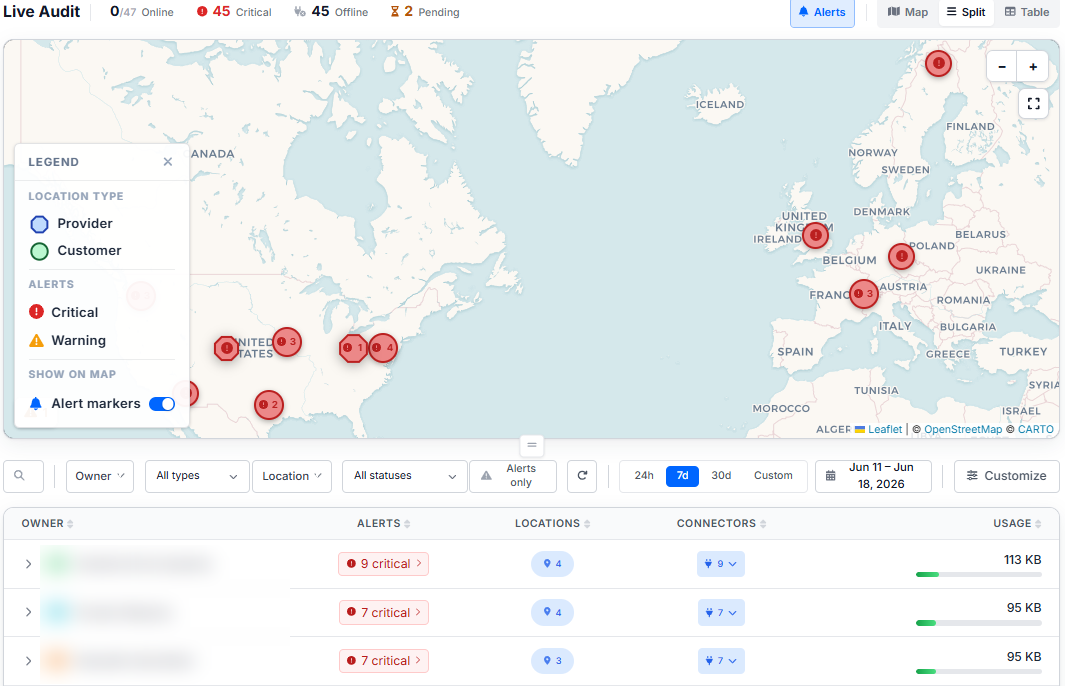Click the cluster marker 3 near France
Screen dimensions: 1065x686
[x=864, y=294]
